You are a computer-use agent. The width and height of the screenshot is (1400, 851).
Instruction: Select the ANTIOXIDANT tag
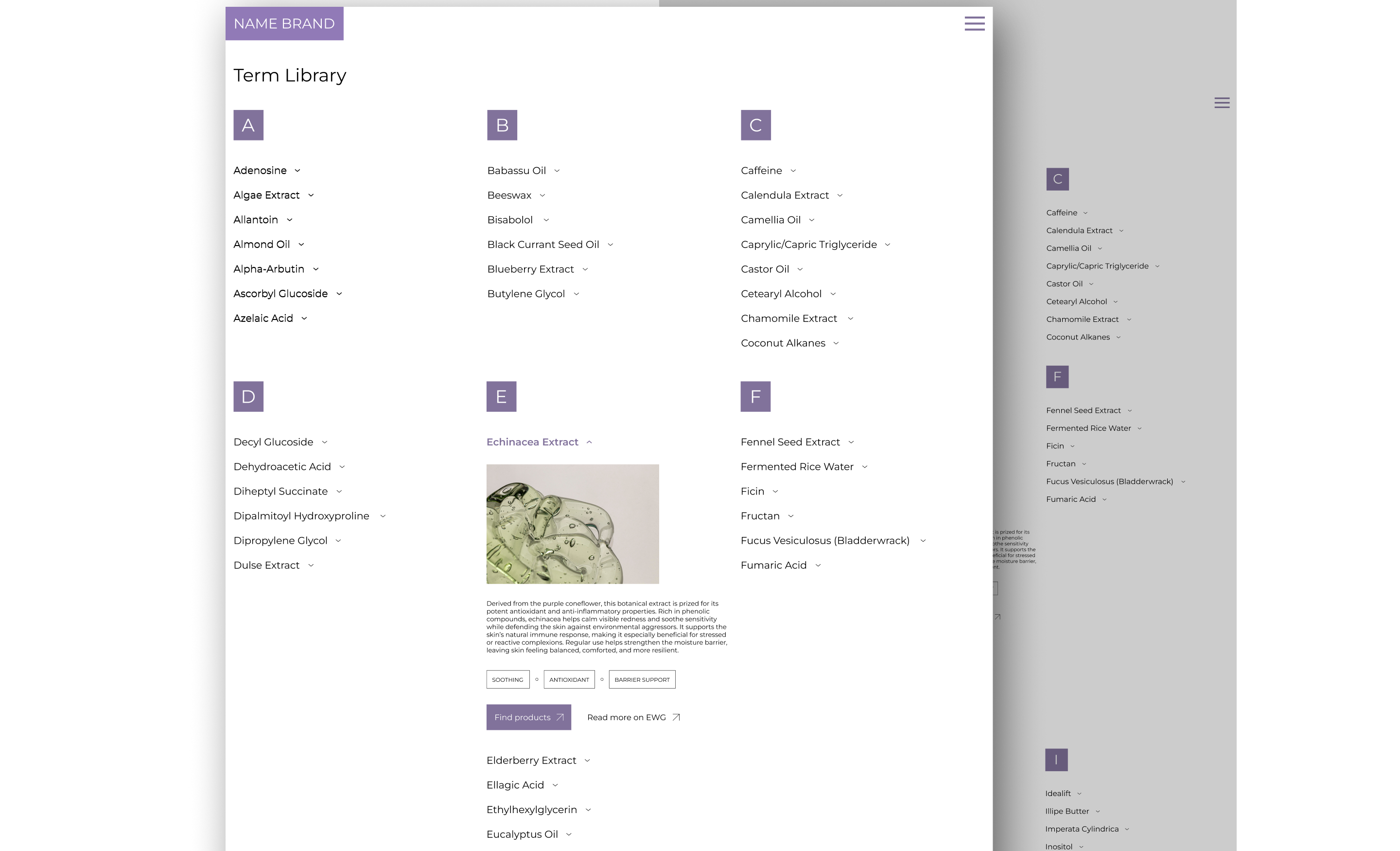click(x=569, y=679)
